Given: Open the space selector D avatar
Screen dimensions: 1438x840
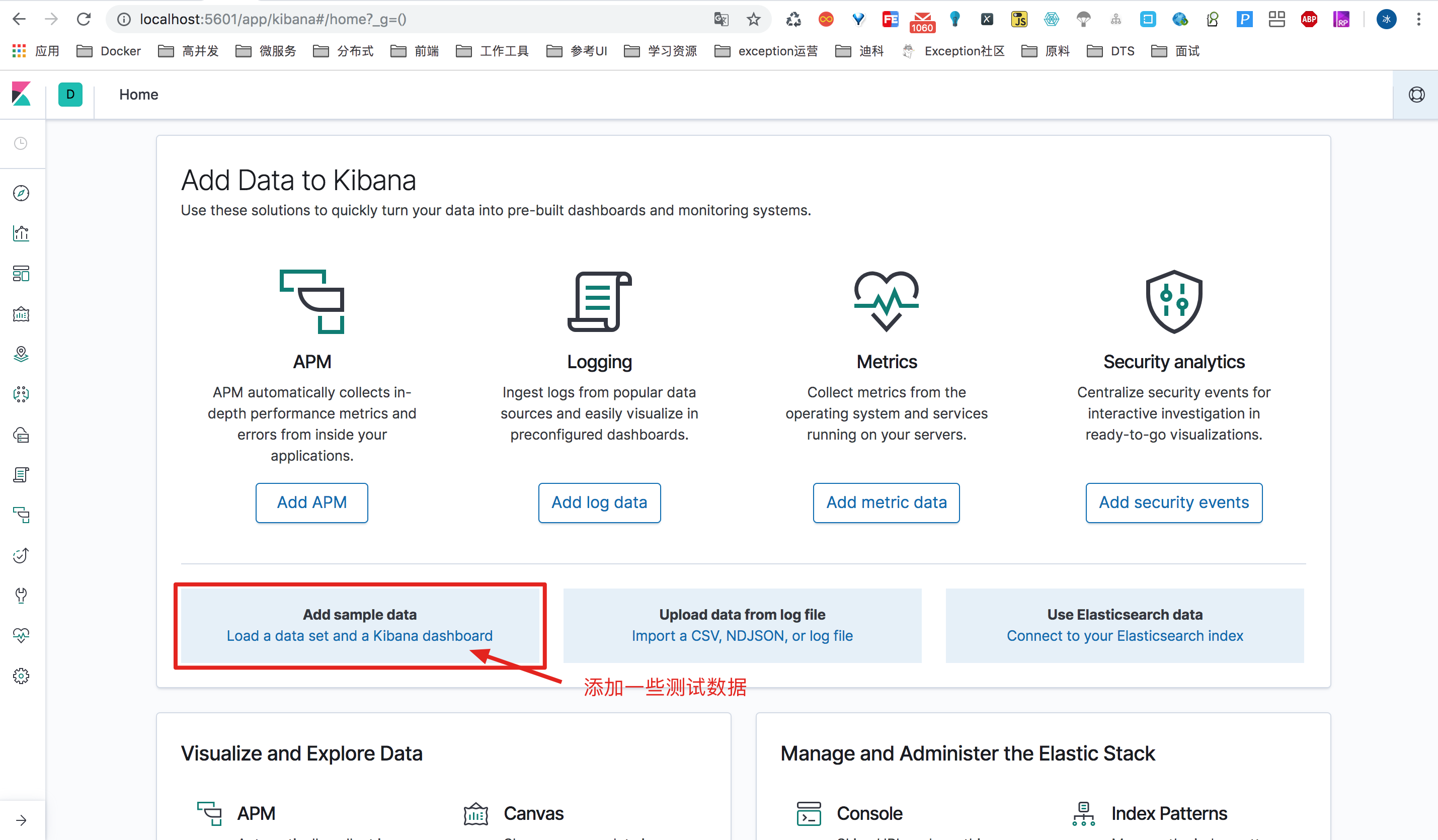Looking at the screenshot, I should tap(70, 94).
